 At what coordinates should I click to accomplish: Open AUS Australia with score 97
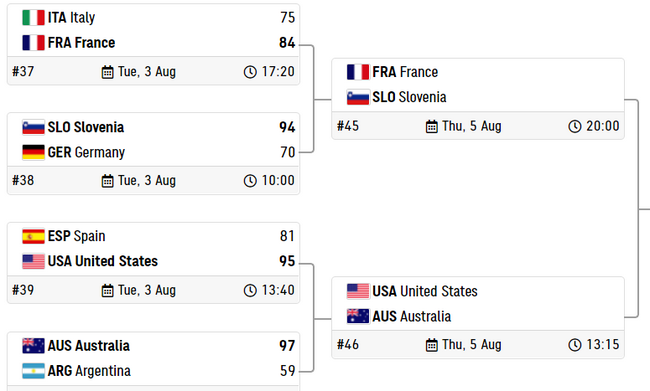click(89, 346)
